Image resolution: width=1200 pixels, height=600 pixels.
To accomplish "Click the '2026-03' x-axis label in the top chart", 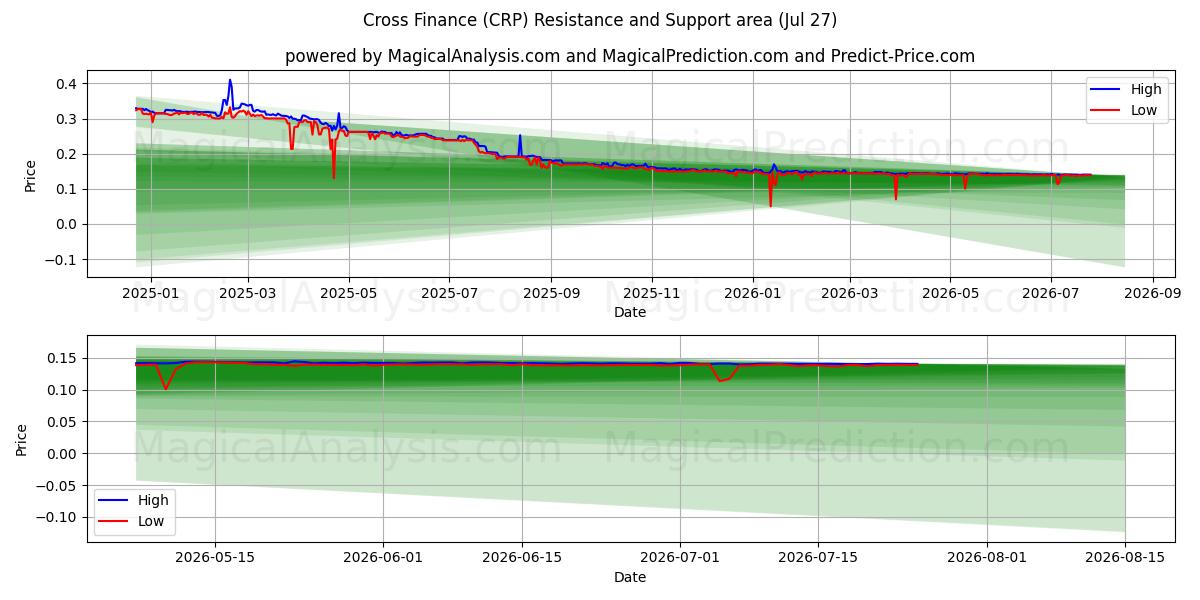I will (x=849, y=294).
